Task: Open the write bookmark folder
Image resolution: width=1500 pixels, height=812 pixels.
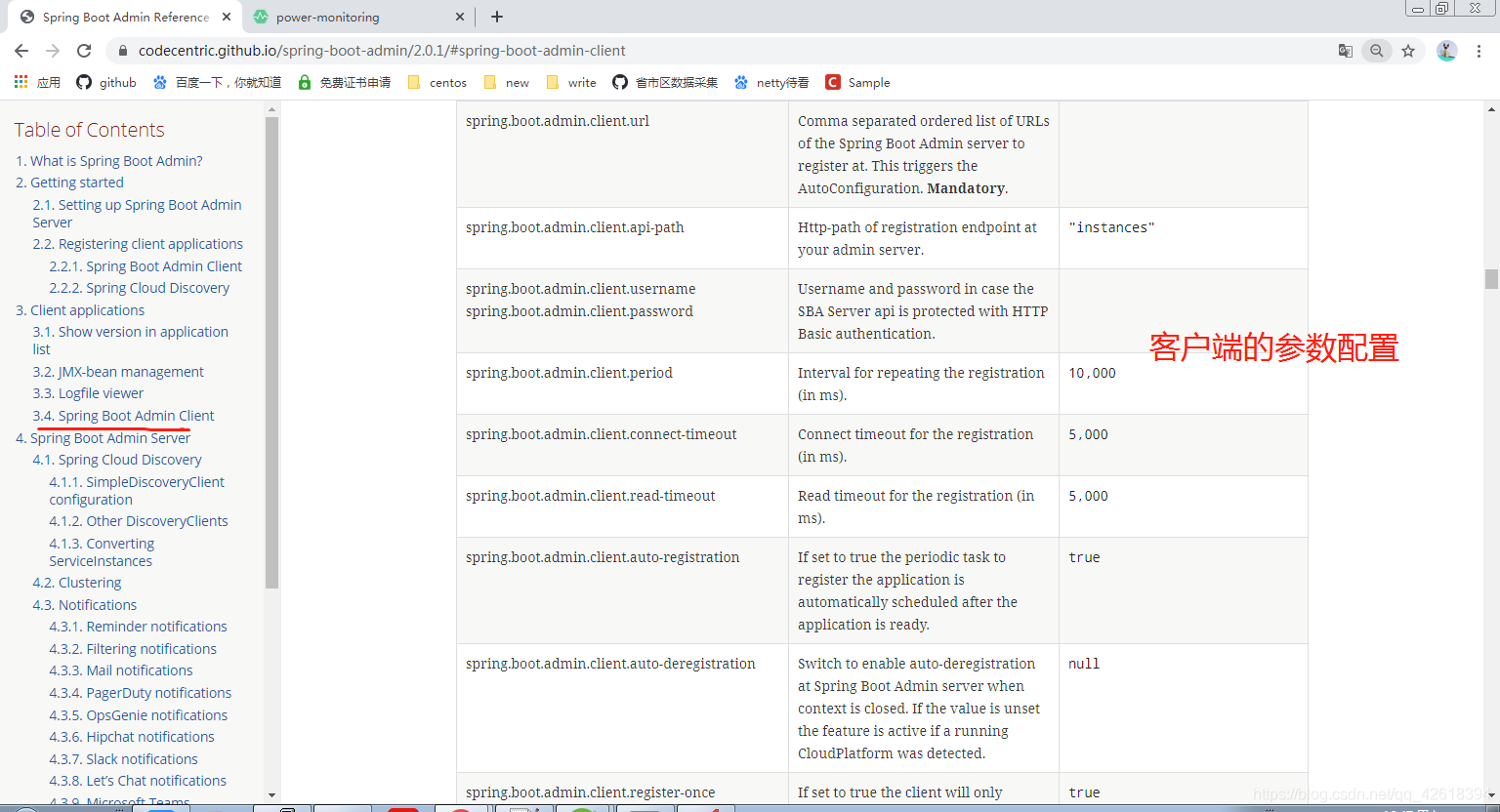Action: [x=570, y=83]
